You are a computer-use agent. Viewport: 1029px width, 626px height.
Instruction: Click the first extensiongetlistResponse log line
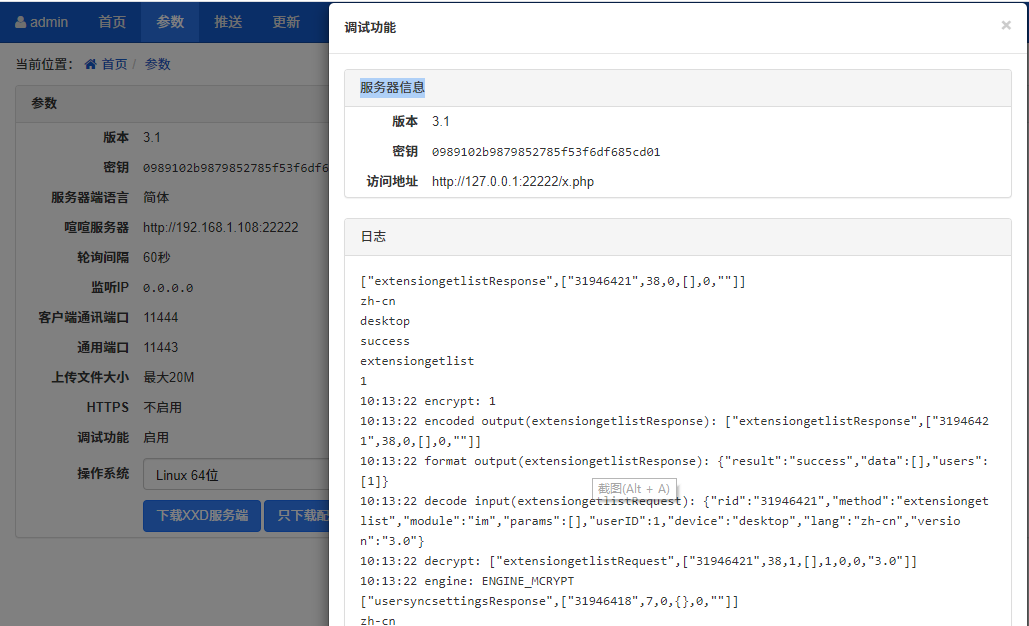553,281
